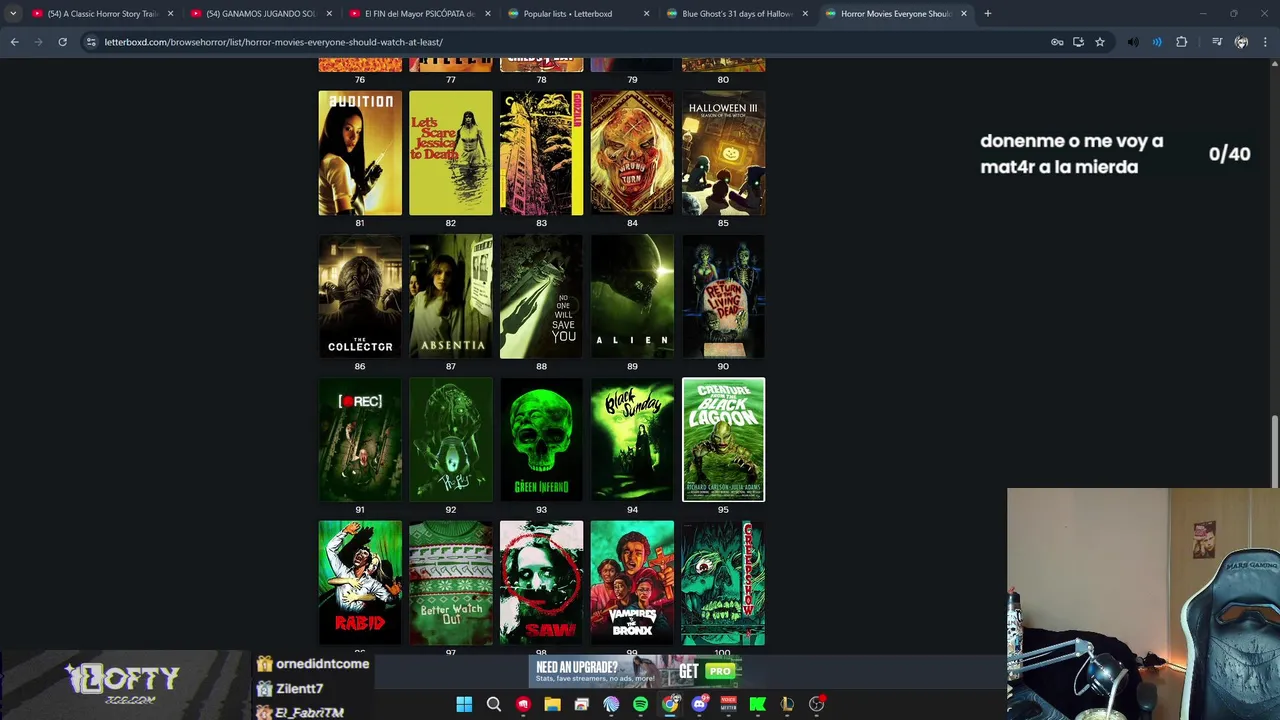The height and width of the screenshot is (720, 1280).
Task: Open Spotify from the taskbar
Action: (640, 704)
